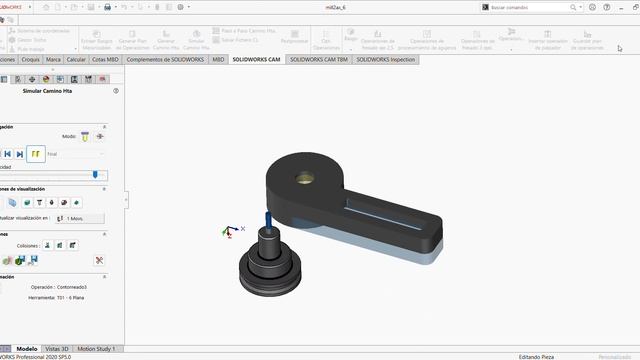Step forward to next simulation move
The image size is (640, 360).
(x=20, y=154)
